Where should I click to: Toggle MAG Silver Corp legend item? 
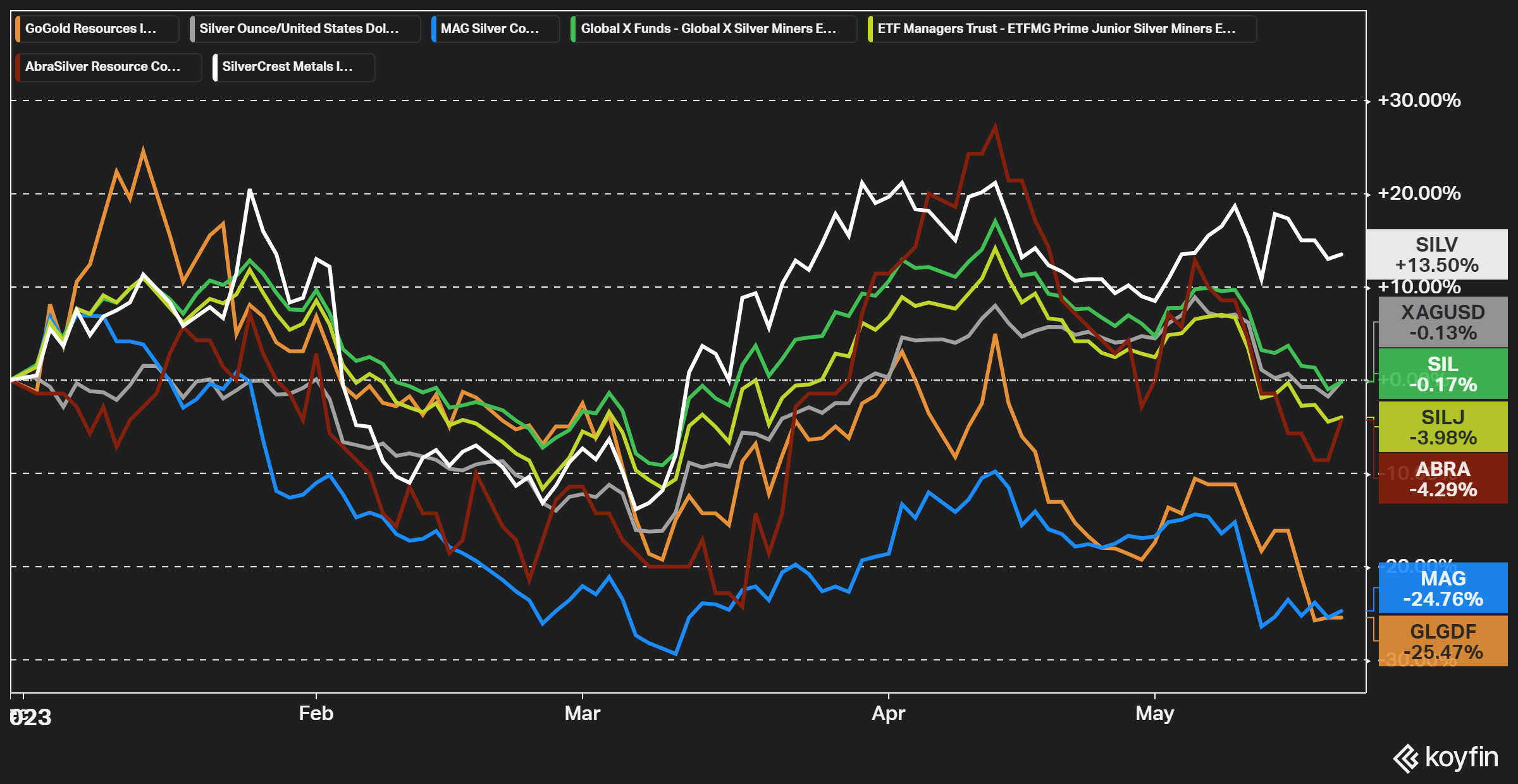coord(495,29)
